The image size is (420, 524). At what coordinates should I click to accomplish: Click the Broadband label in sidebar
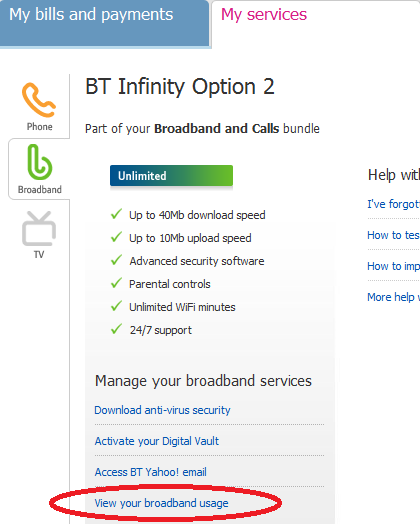(x=39, y=189)
